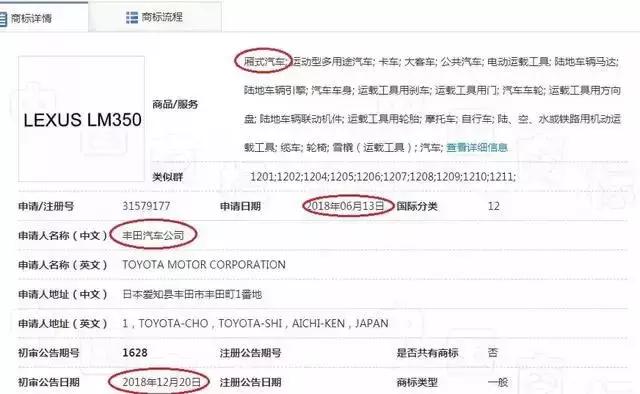640x394 pixels.
Task: Select similar group codes 1201;1202;1204
Action: click(289, 177)
